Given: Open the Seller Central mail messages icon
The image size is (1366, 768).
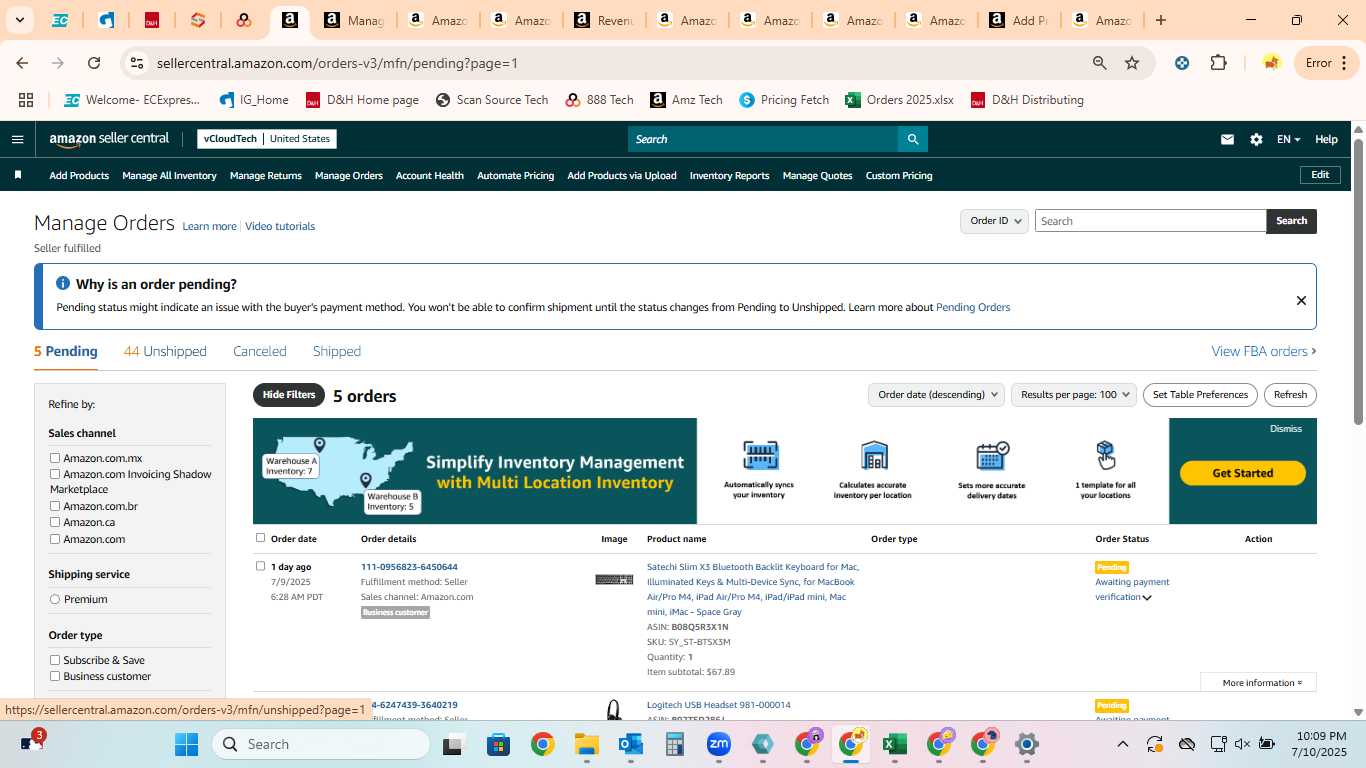Looking at the screenshot, I should 1227,140.
